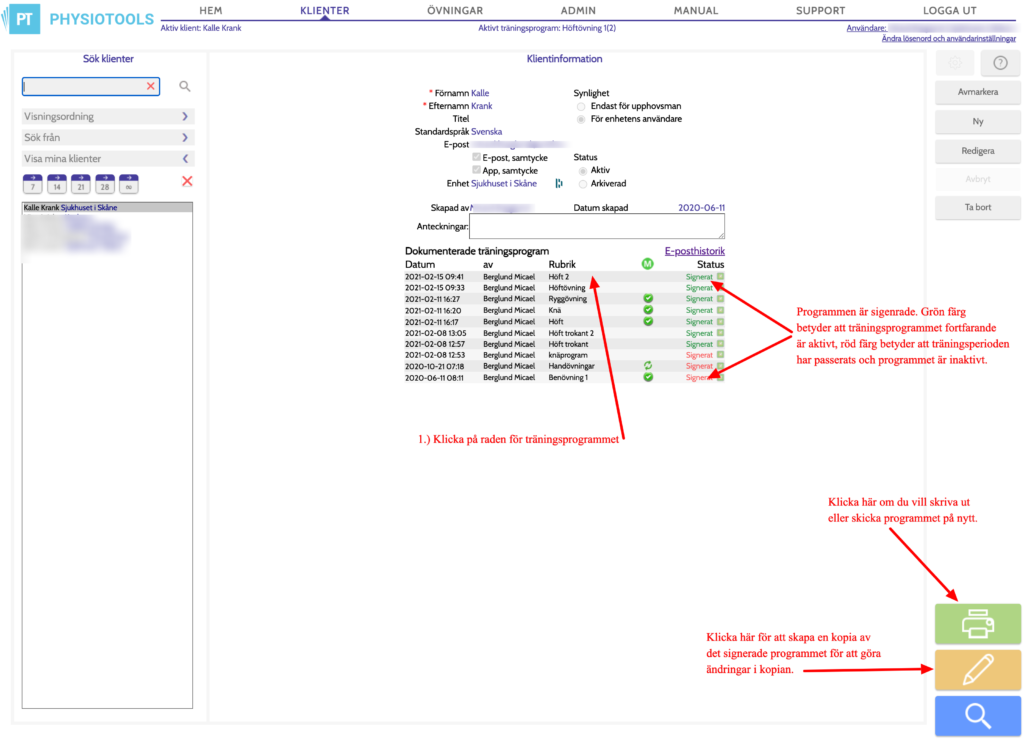Click the status square icon on Höft trokant row
This screenshot has width=1024, height=746.
[720, 344]
